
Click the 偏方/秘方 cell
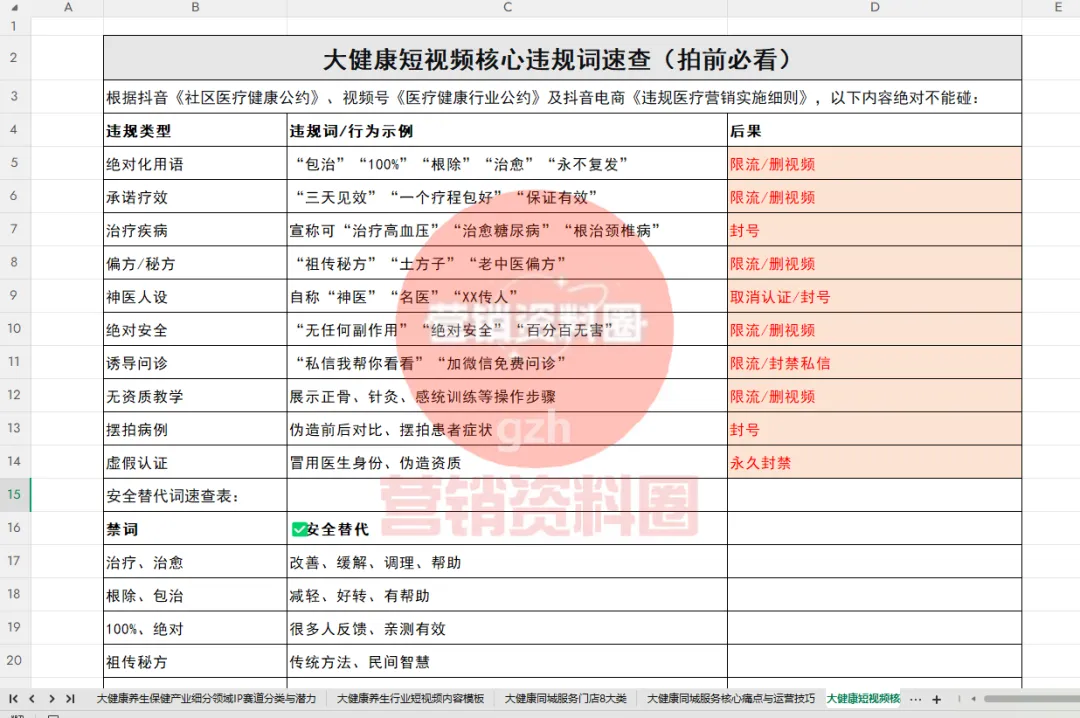click(x=195, y=263)
